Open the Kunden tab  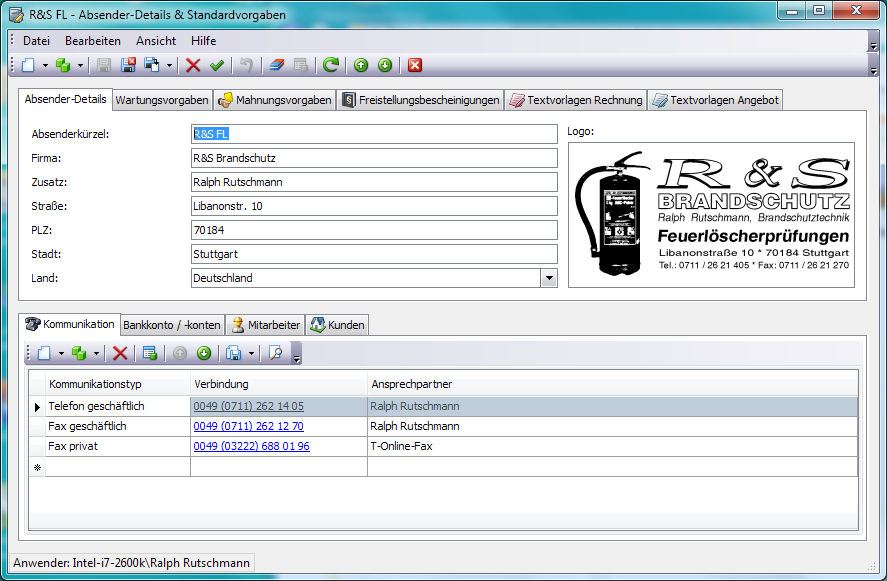pyautogui.click(x=338, y=325)
